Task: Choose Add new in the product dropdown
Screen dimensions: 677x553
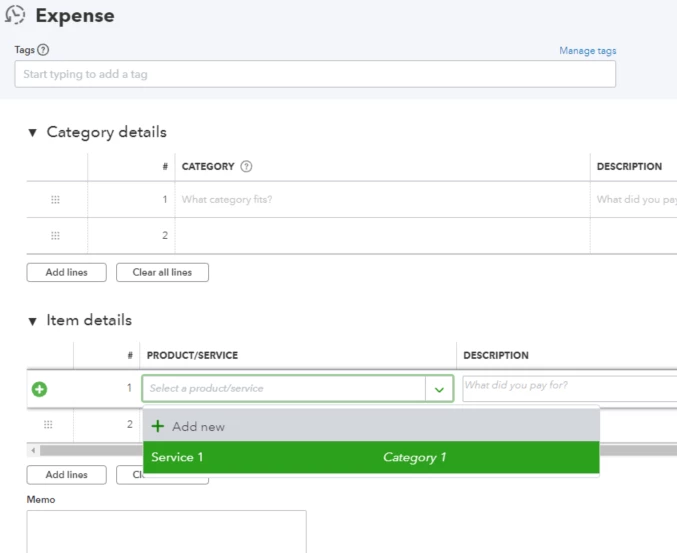Action: 371,427
